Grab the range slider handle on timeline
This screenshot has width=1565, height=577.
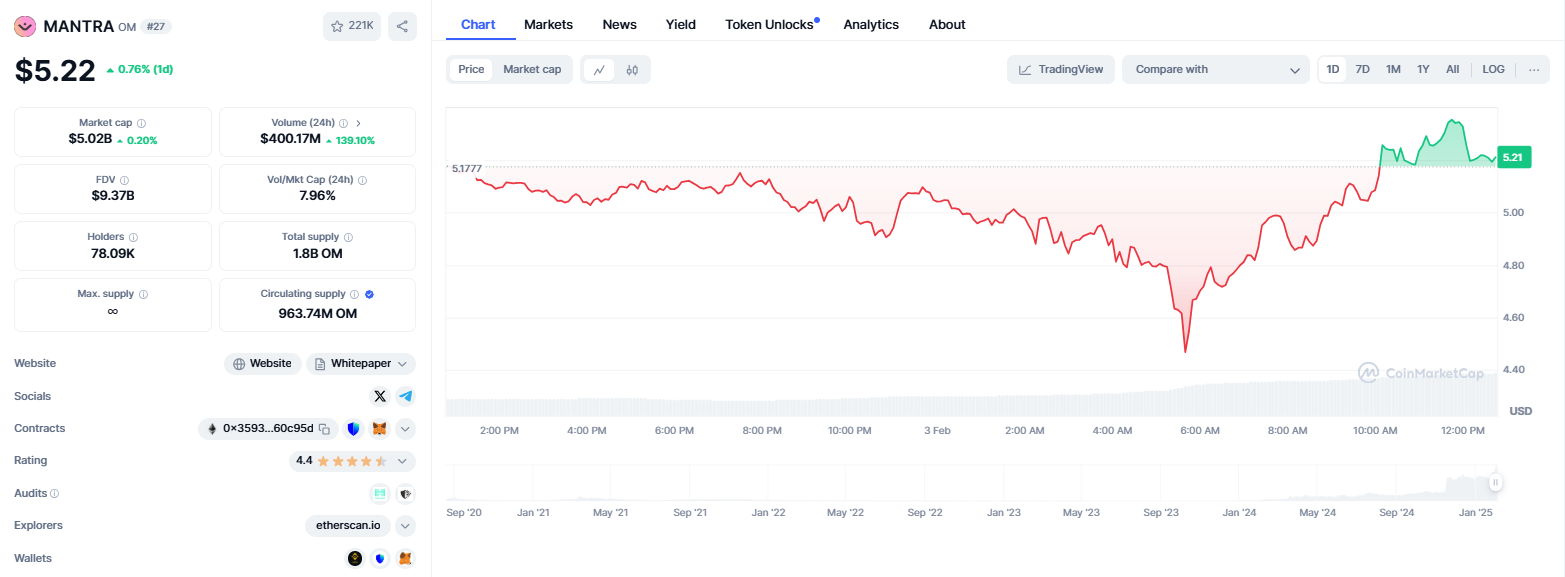pyautogui.click(x=1495, y=483)
